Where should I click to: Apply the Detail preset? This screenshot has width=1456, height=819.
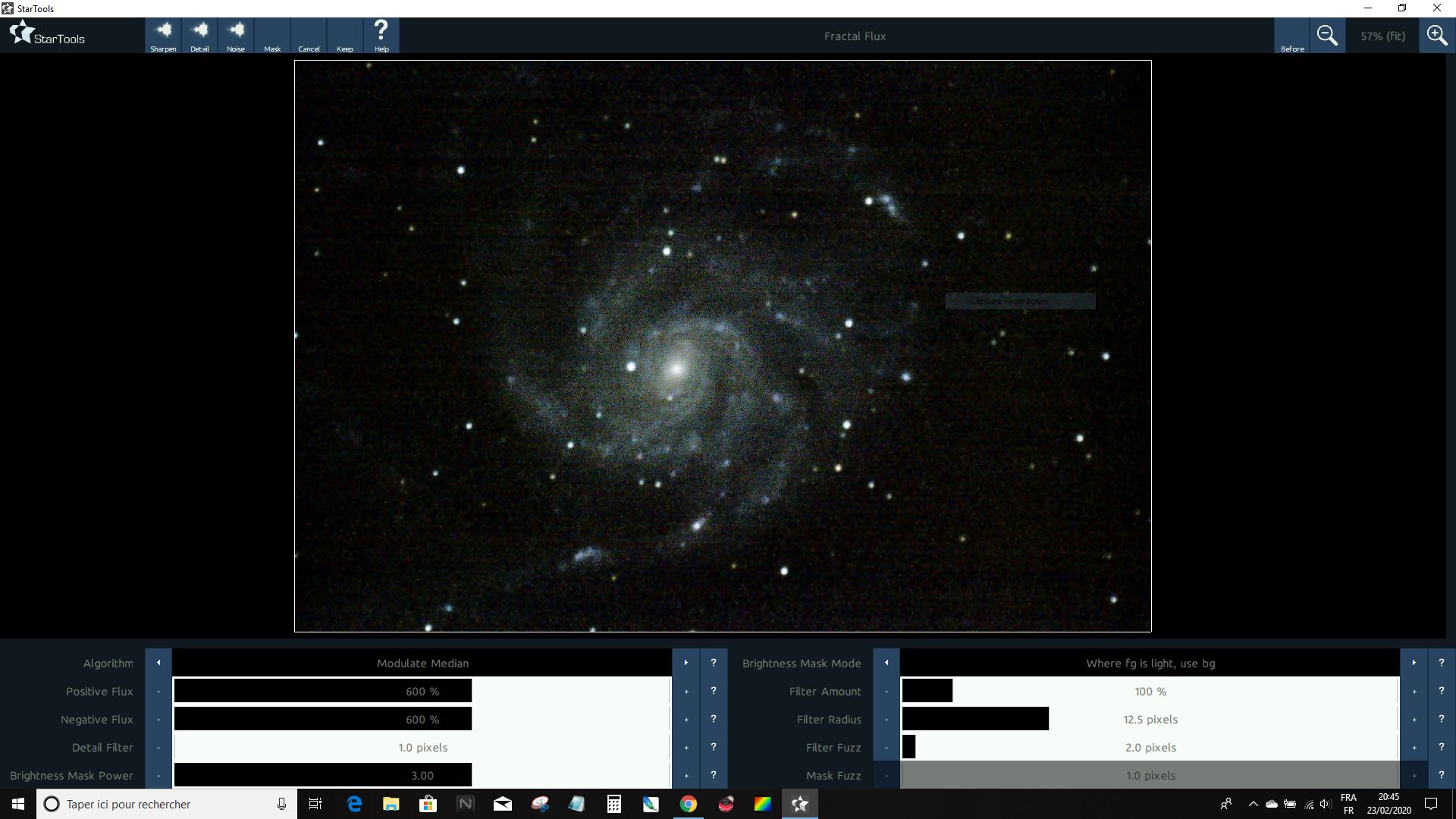[199, 36]
